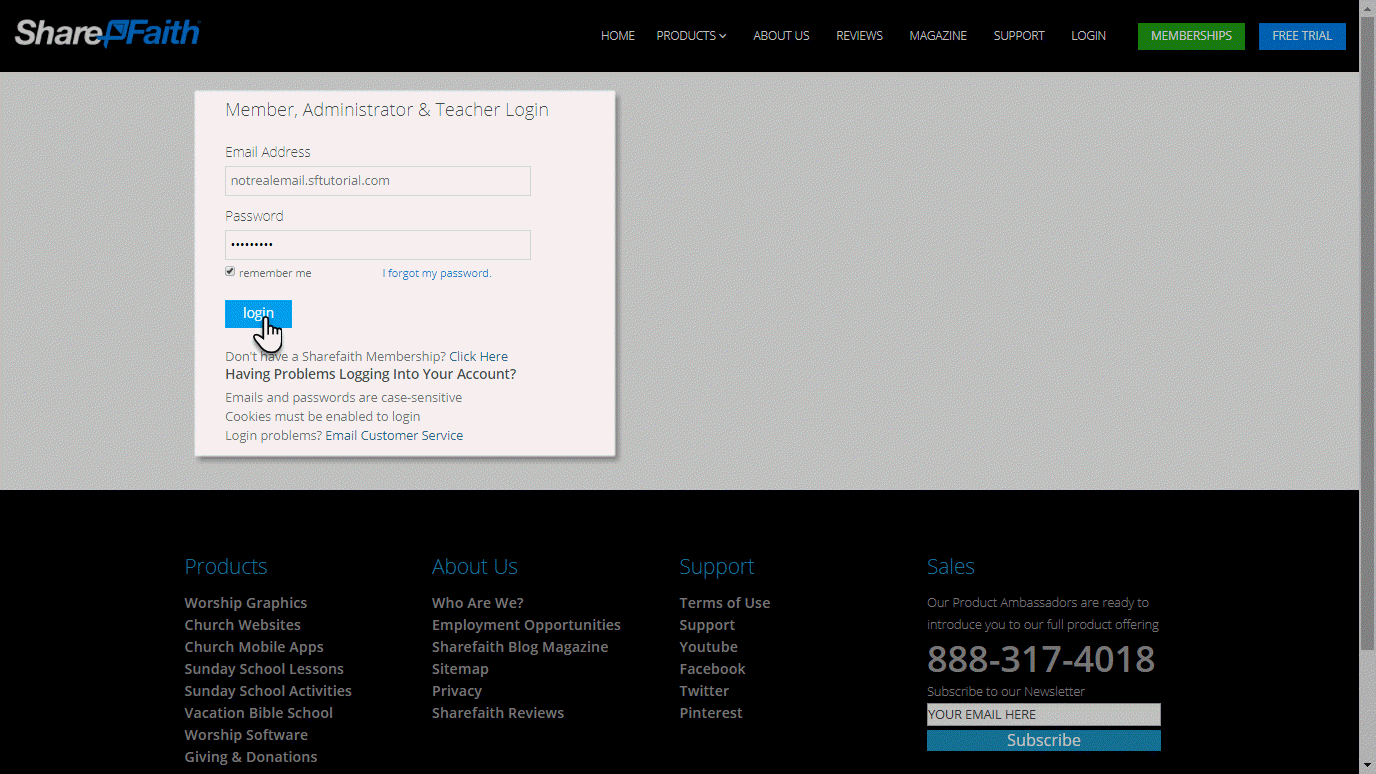Open the Sitemap footer link

click(460, 669)
